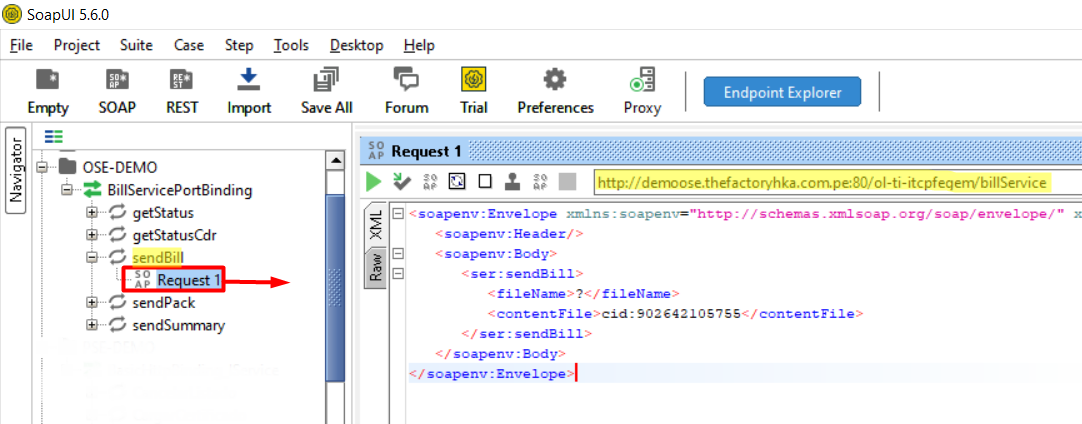
Task: Select Request 1 in the tree
Action: (190, 280)
